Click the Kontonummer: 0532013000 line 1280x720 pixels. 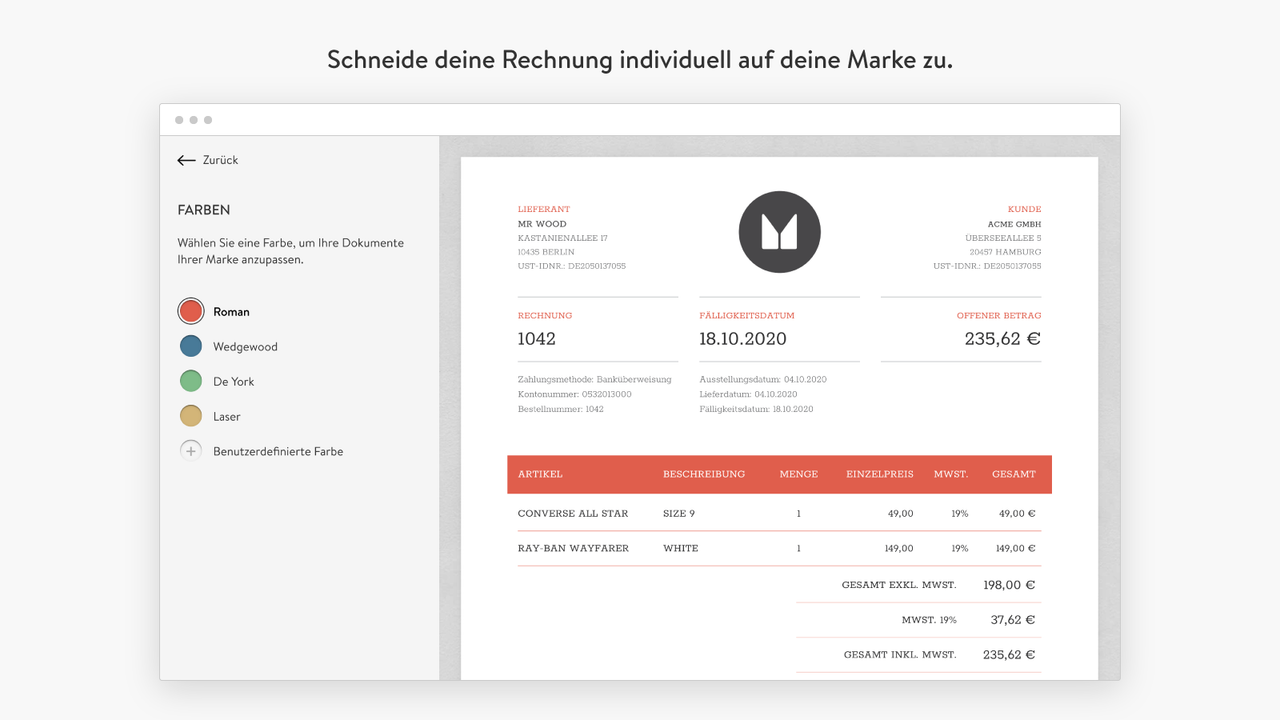pyautogui.click(x=575, y=395)
